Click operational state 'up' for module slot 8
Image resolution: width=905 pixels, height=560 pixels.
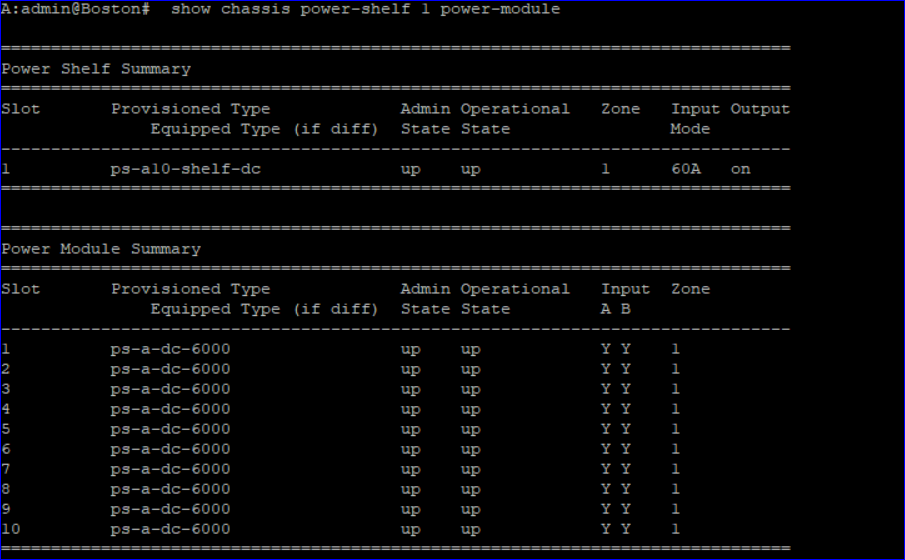[x=470, y=489]
